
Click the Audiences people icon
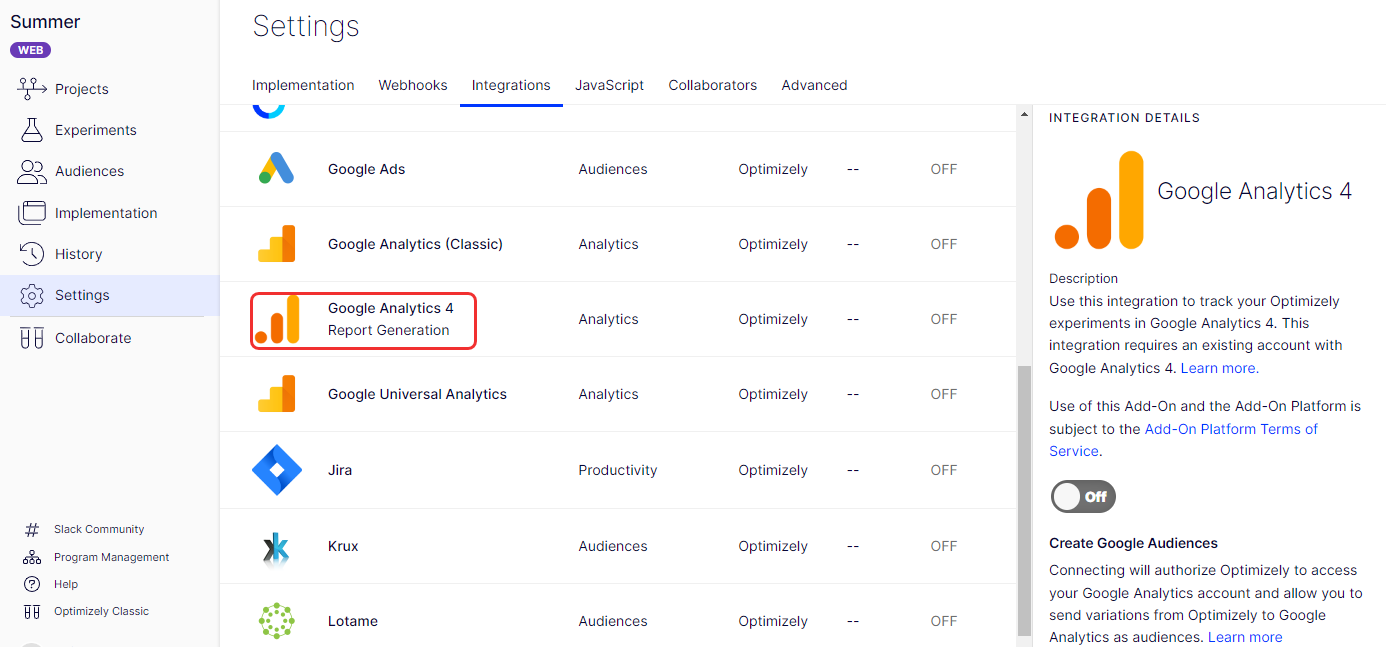click(x=32, y=171)
